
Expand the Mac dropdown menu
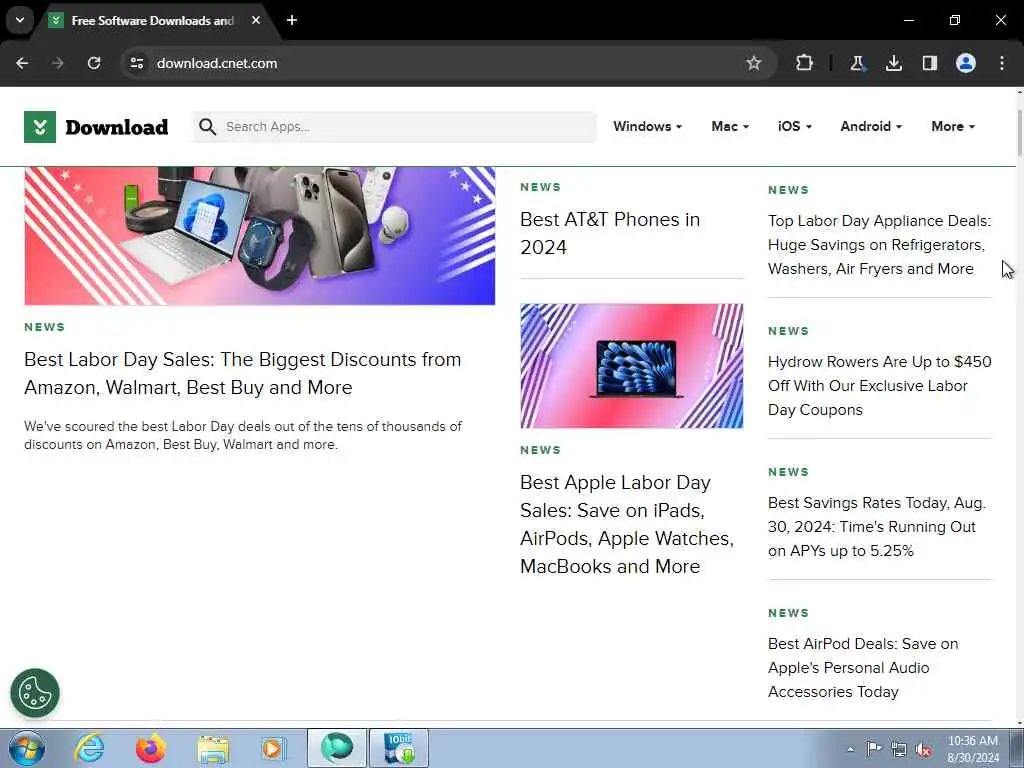tap(729, 127)
